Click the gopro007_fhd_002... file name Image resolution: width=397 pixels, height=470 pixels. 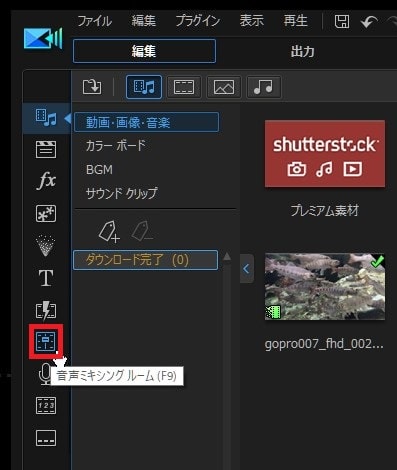tap(324, 344)
